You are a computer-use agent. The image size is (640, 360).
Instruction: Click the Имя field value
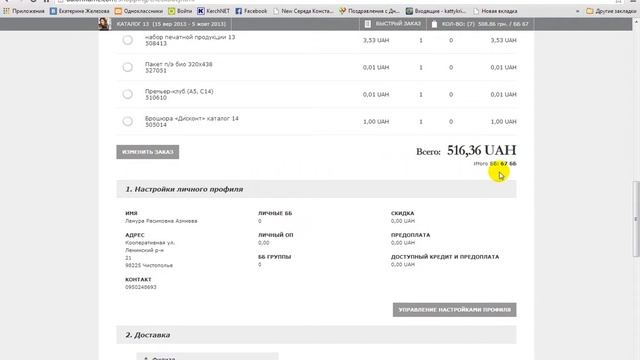[161, 221]
